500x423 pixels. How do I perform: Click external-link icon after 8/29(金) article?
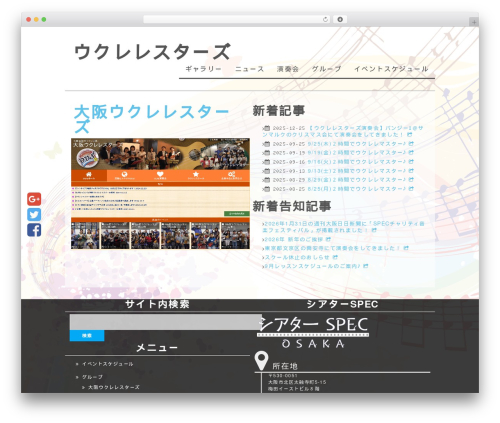click(411, 179)
